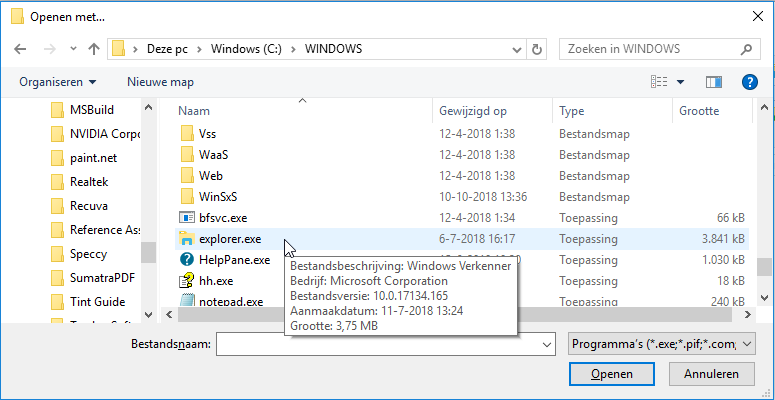The height and width of the screenshot is (400, 775).
Task: Click the Openen button
Action: [x=612, y=374]
